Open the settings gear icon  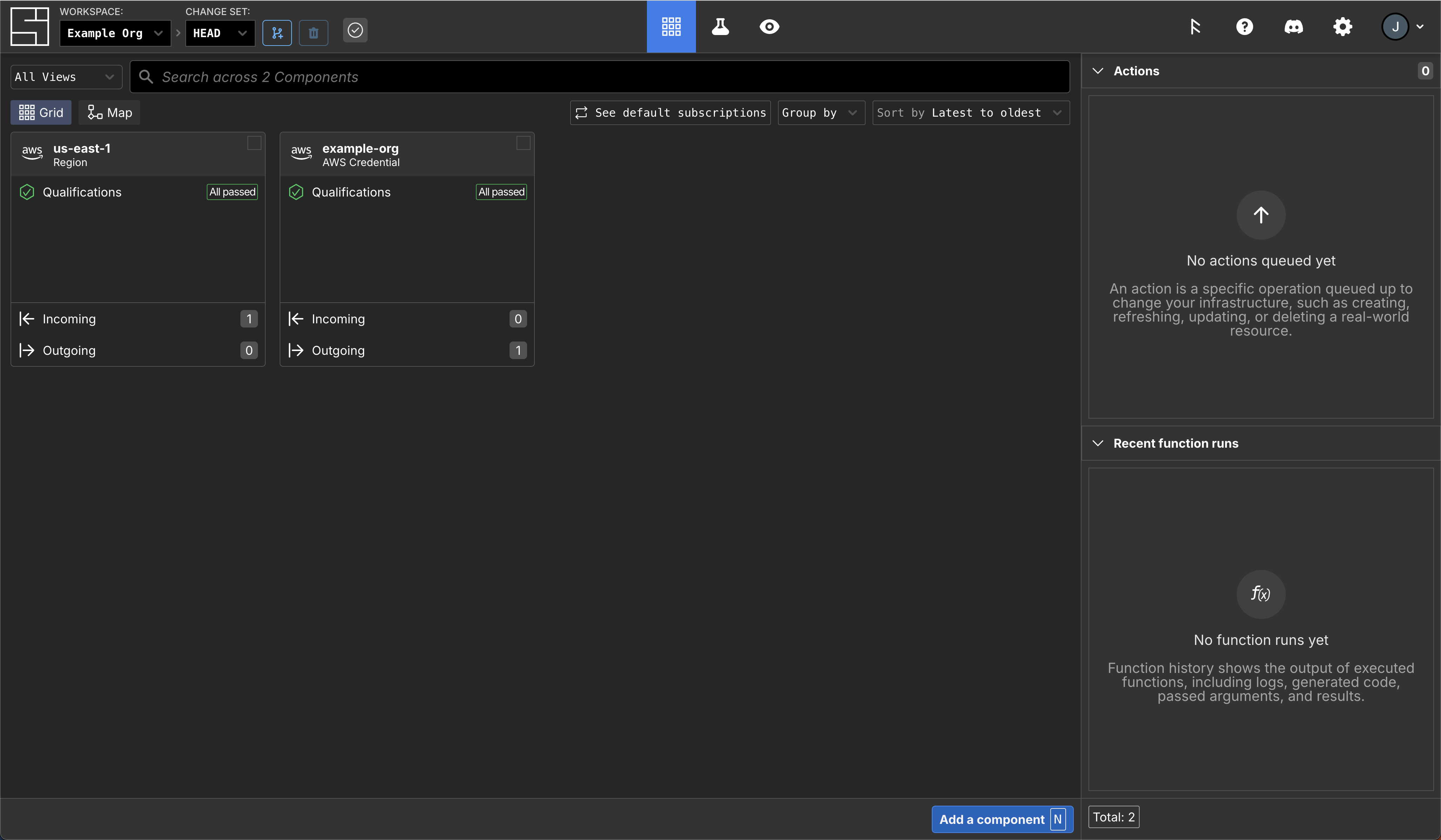click(x=1343, y=26)
